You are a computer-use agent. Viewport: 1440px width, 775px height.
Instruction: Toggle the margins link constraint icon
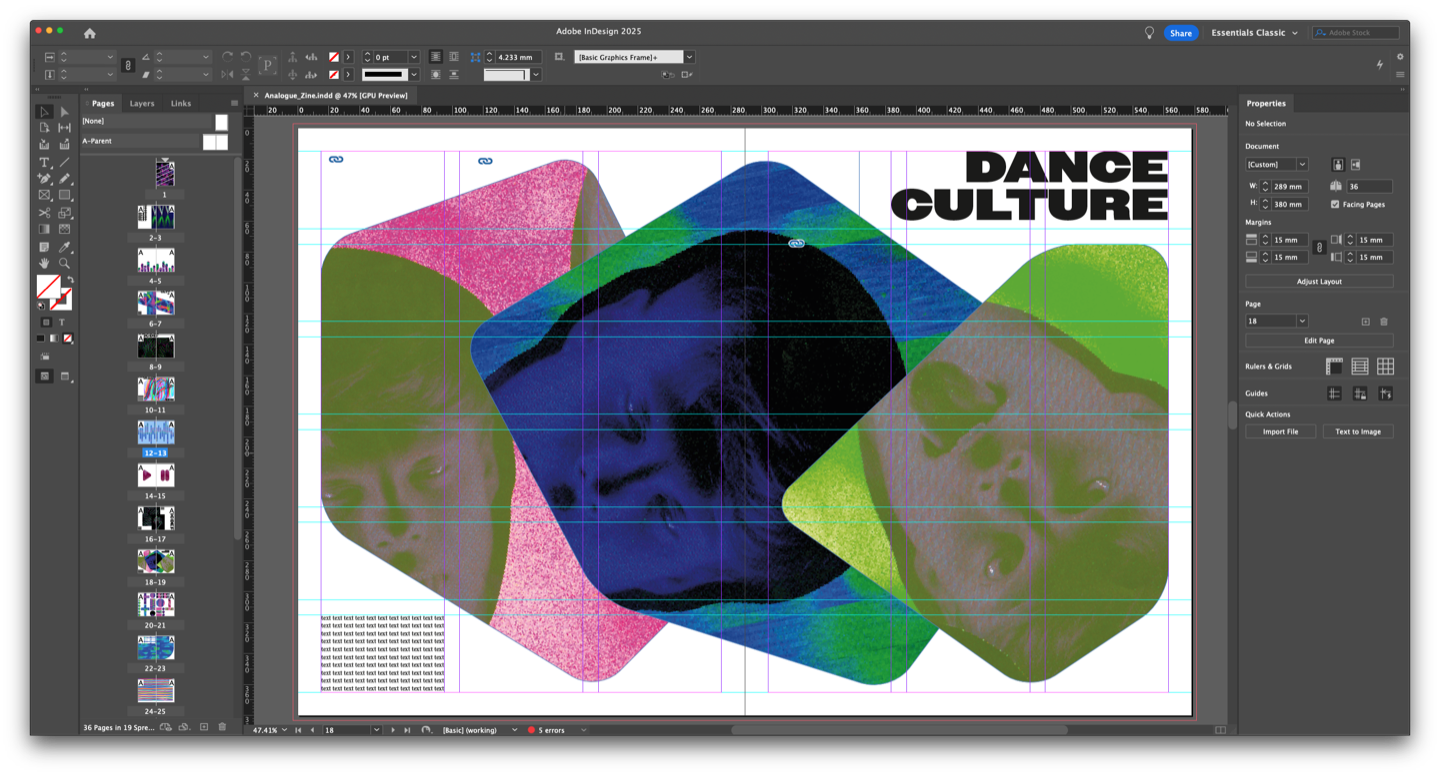[x=1319, y=248]
